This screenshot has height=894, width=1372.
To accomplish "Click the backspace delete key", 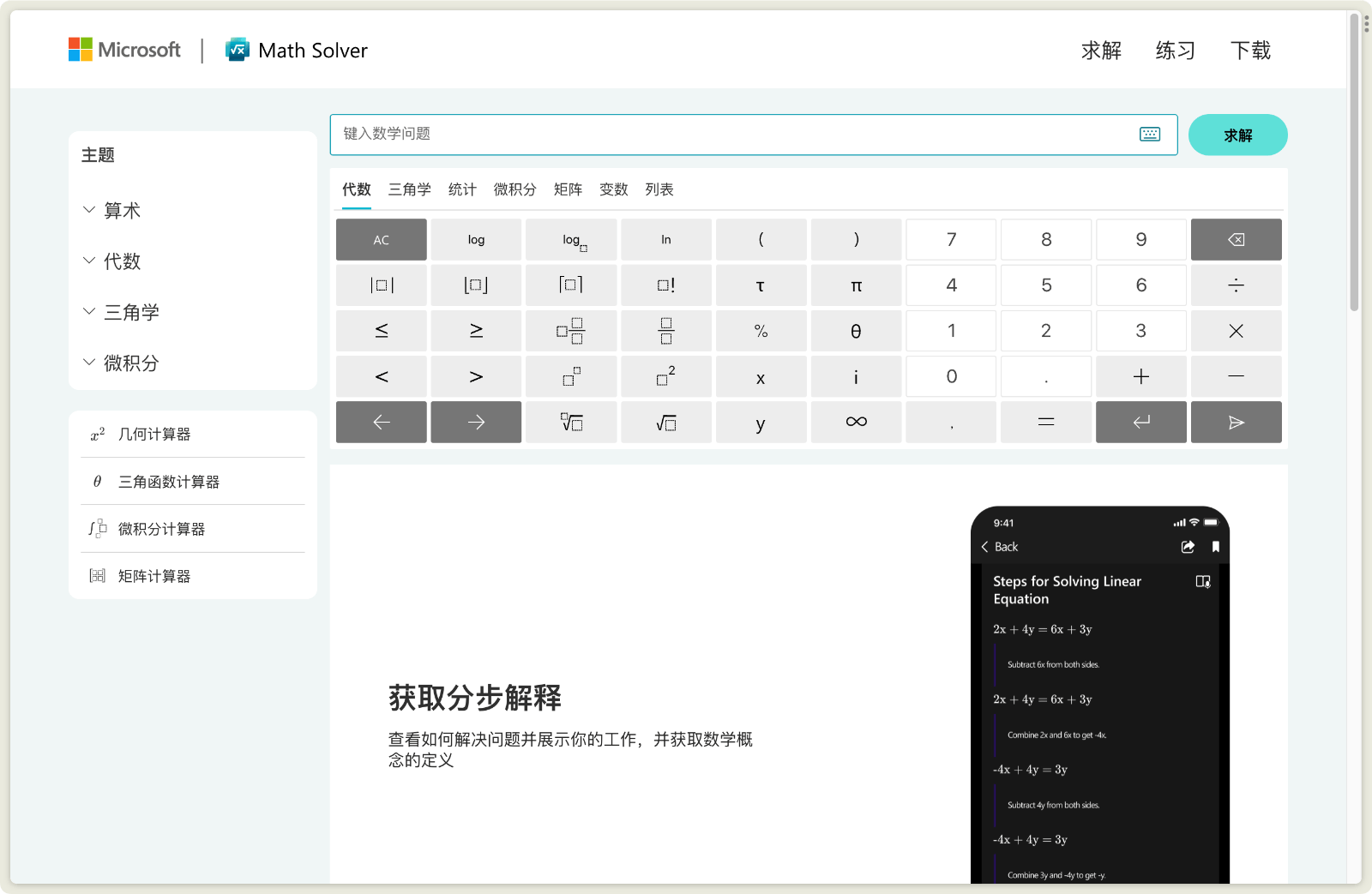I will pos(1236,240).
